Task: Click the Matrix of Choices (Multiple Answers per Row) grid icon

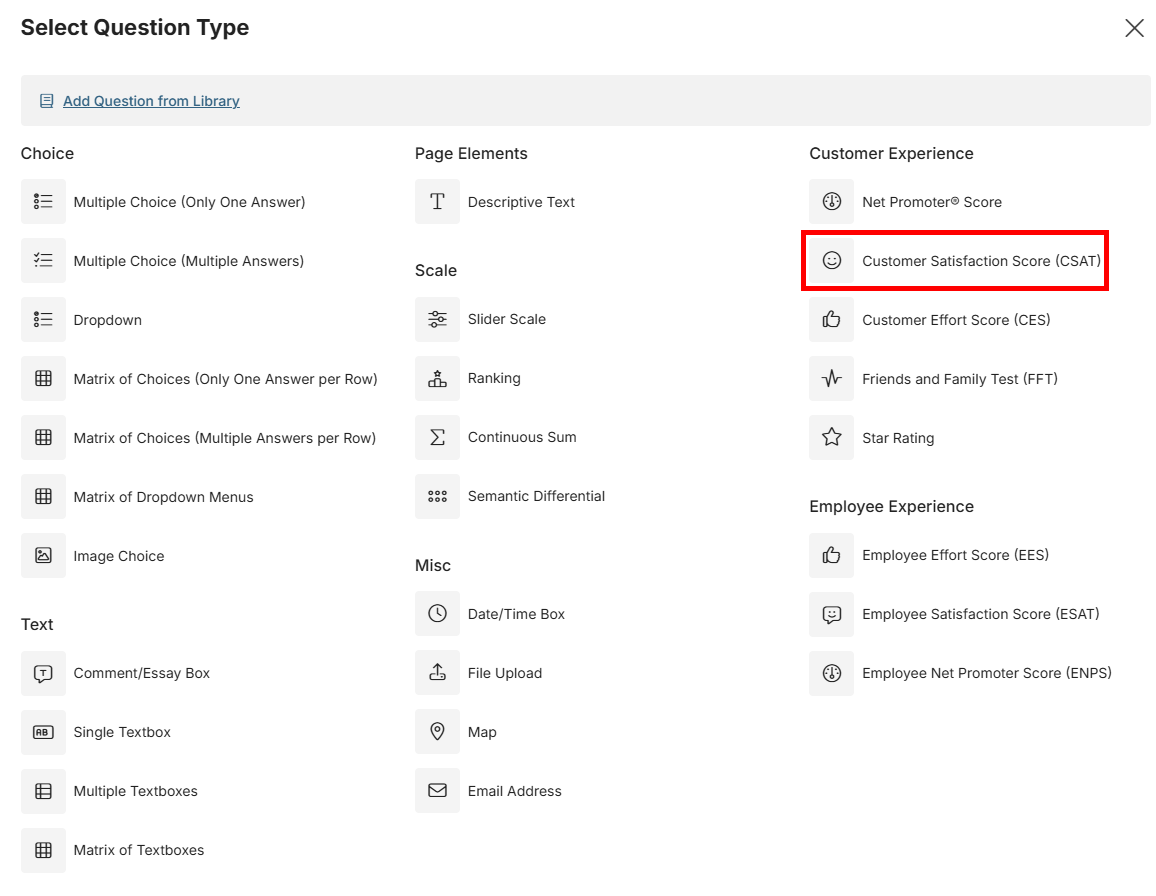Action: (x=43, y=437)
